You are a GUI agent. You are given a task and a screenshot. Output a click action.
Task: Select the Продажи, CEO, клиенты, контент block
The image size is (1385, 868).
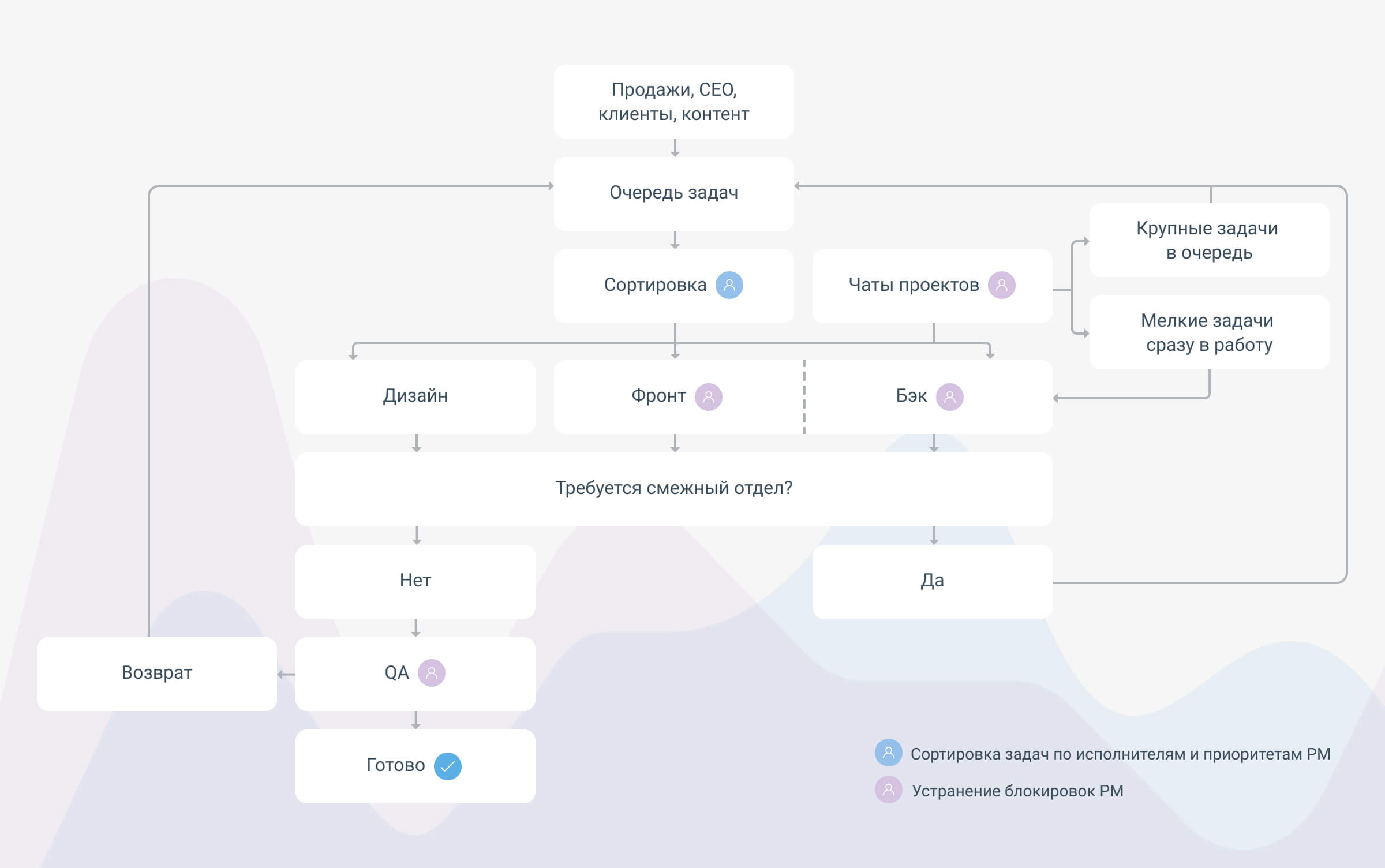pos(674,102)
